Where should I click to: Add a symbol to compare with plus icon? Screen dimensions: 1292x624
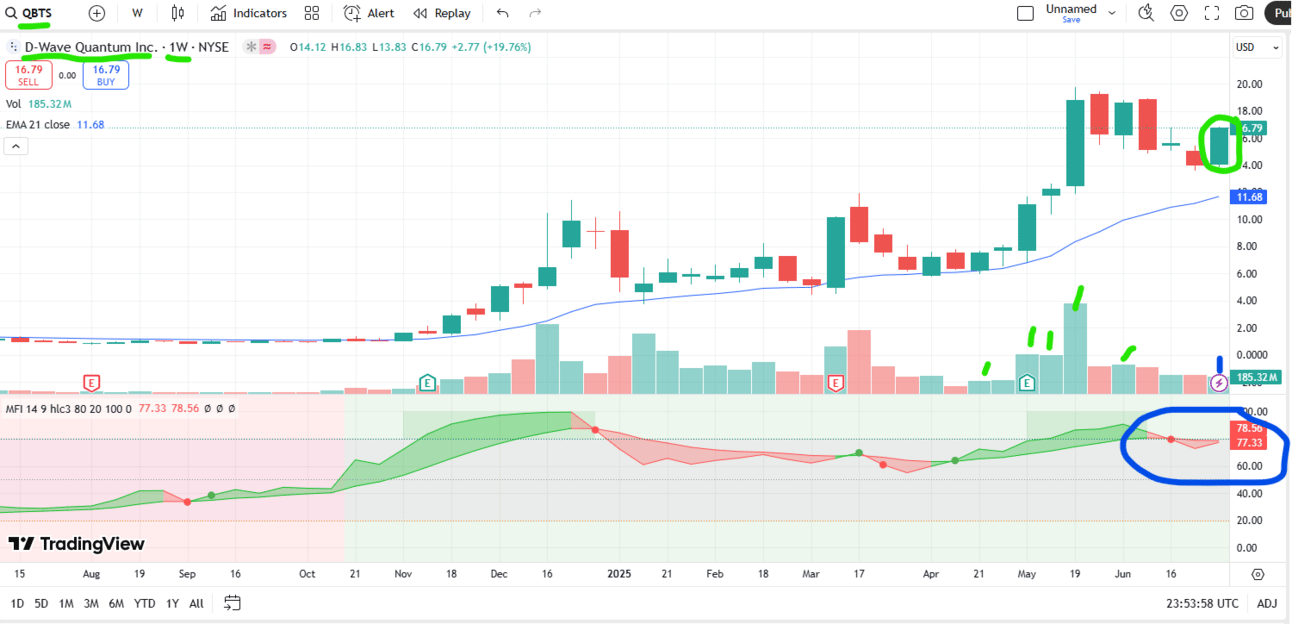tap(96, 13)
